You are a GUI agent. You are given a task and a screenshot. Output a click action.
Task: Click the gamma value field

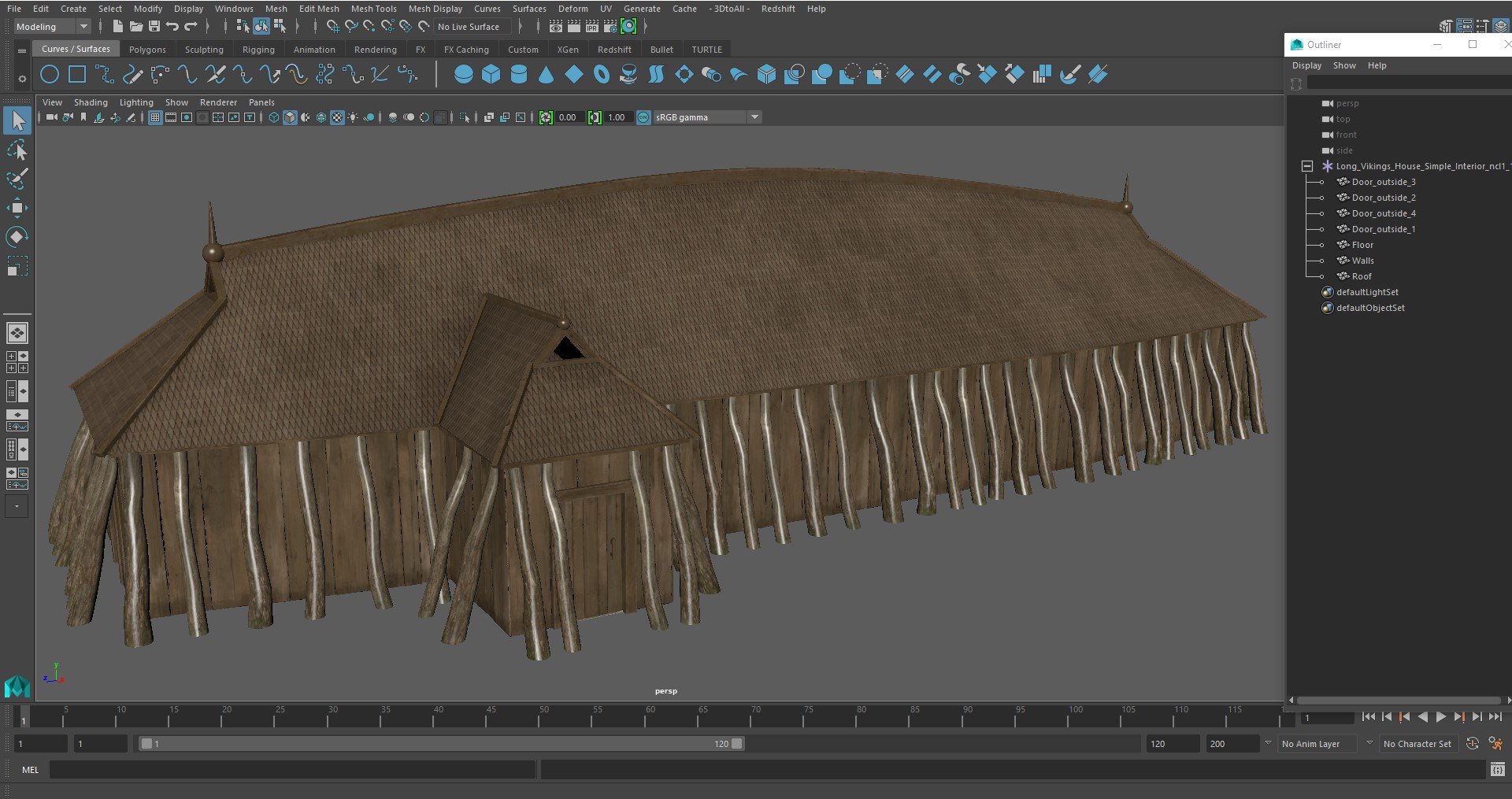point(619,117)
